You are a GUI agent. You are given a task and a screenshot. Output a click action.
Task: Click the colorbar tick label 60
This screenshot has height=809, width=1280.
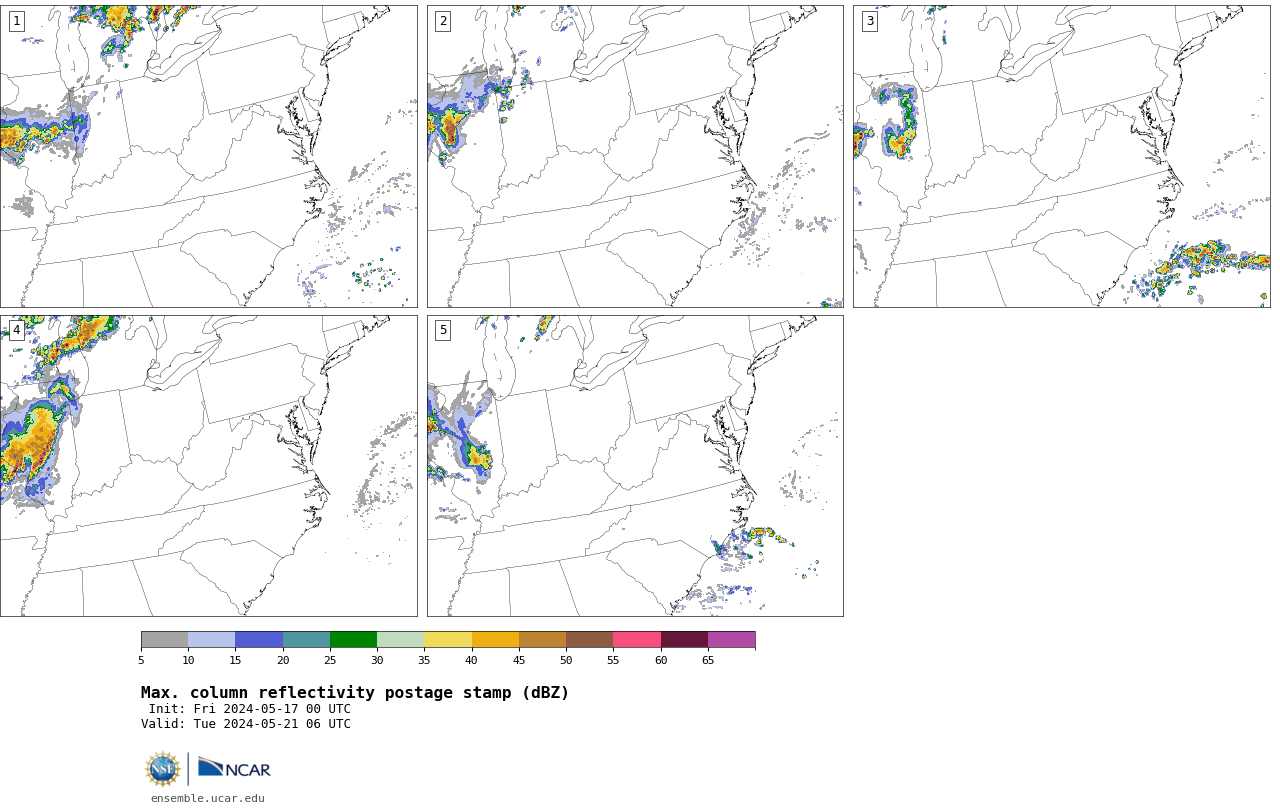(x=661, y=660)
